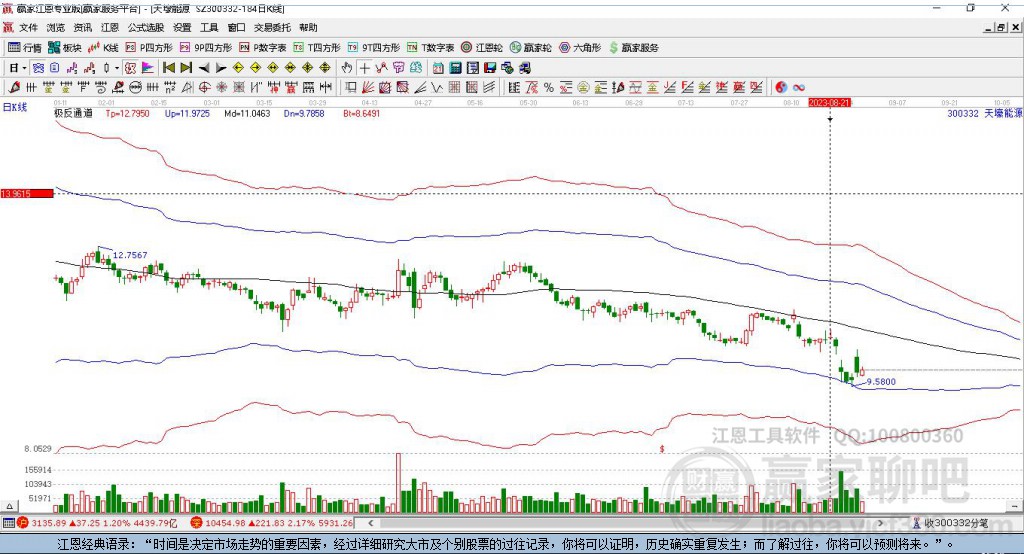This screenshot has width=1024, height=554.
Task: Open the 行情 market quotes view
Action: coord(24,48)
